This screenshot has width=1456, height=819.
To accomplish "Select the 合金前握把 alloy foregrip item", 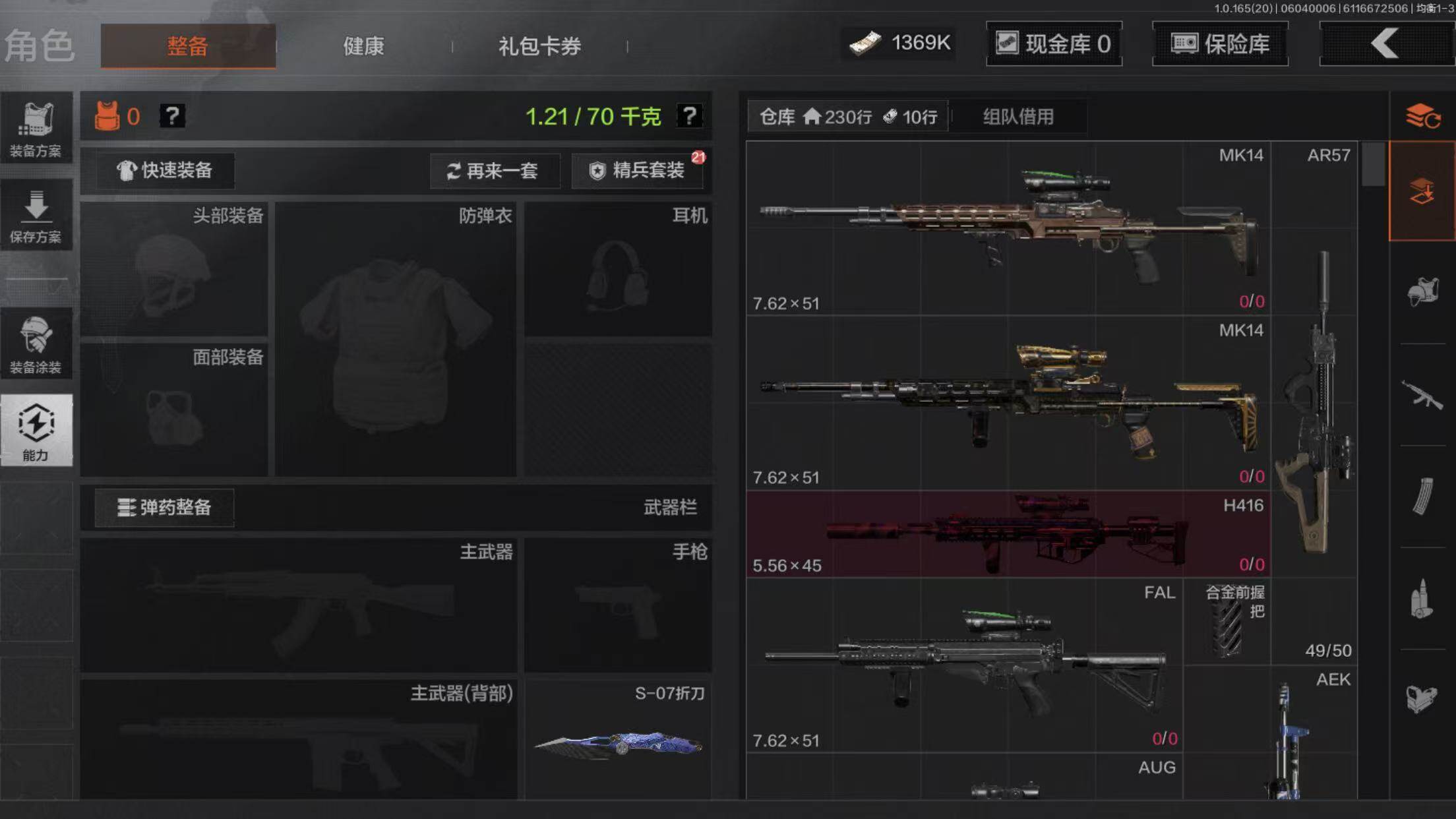I will (x=1227, y=622).
